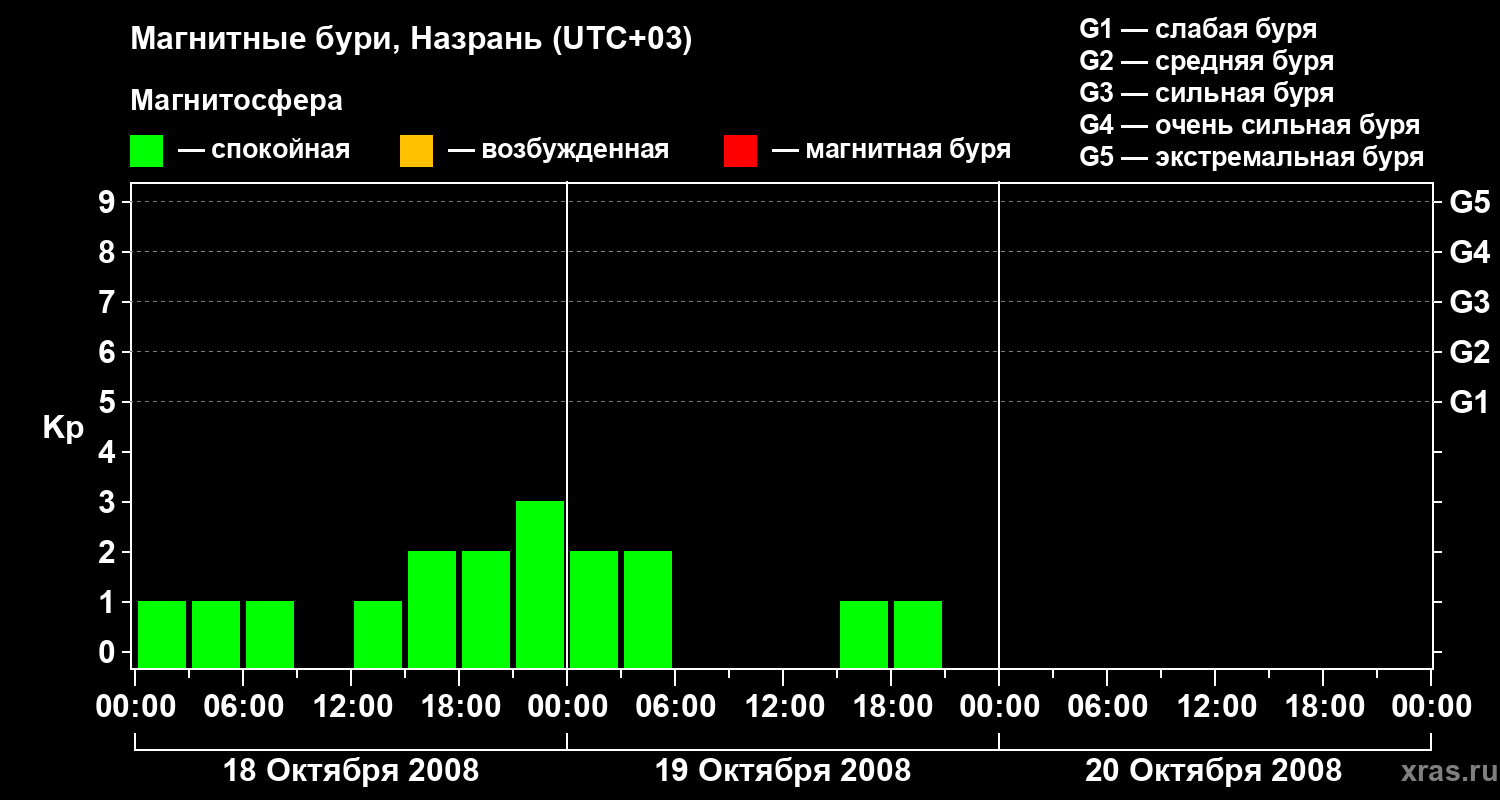Click the 00:00 label starting 19 Октября
This screenshot has height=800, width=1500.
(567, 707)
